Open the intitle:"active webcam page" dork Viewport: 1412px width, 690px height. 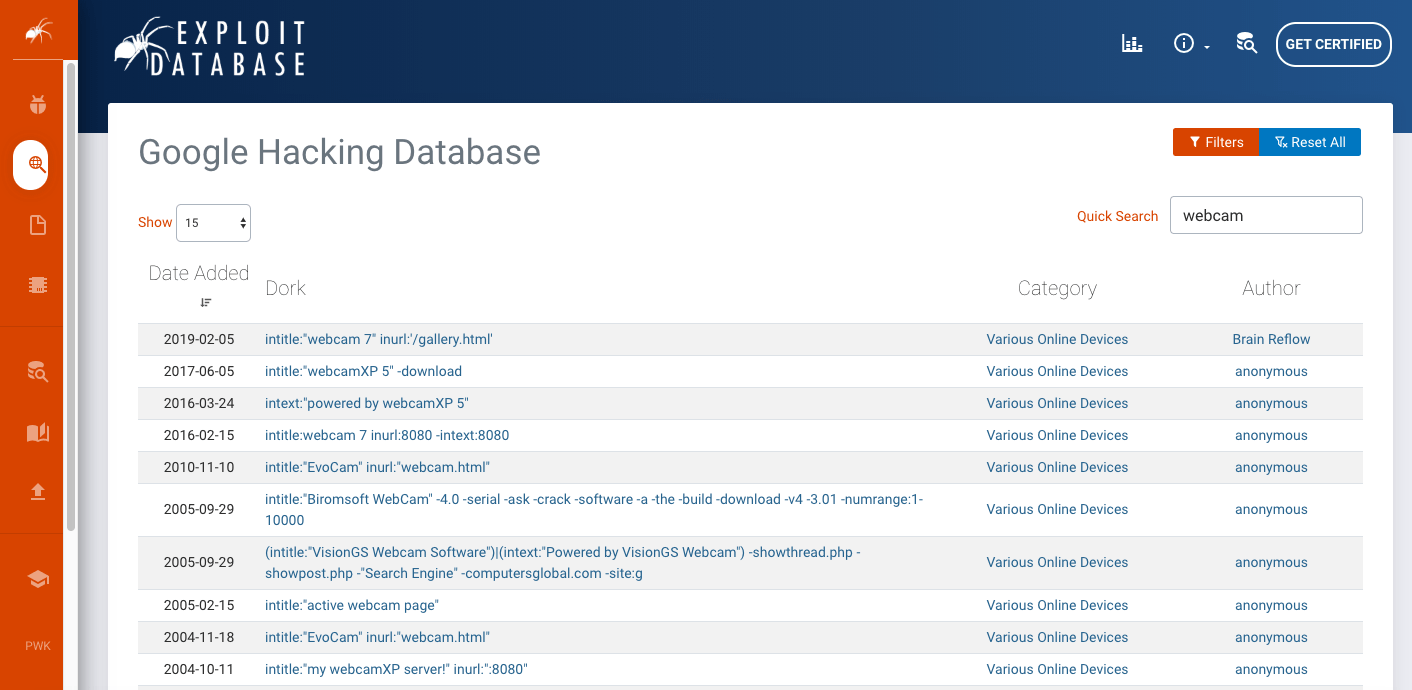coord(352,605)
